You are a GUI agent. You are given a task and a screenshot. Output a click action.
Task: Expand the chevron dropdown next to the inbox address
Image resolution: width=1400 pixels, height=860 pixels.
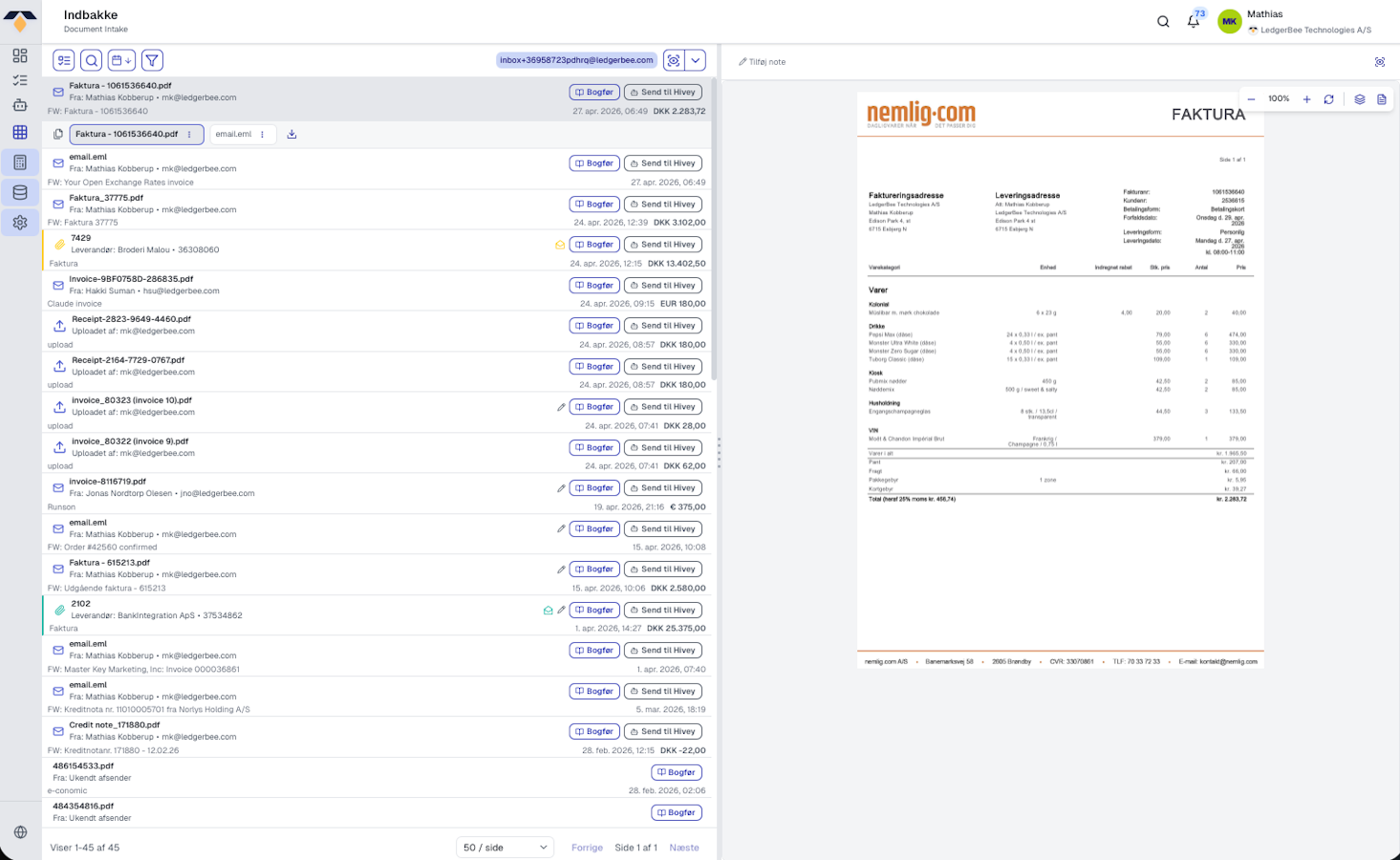(696, 60)
